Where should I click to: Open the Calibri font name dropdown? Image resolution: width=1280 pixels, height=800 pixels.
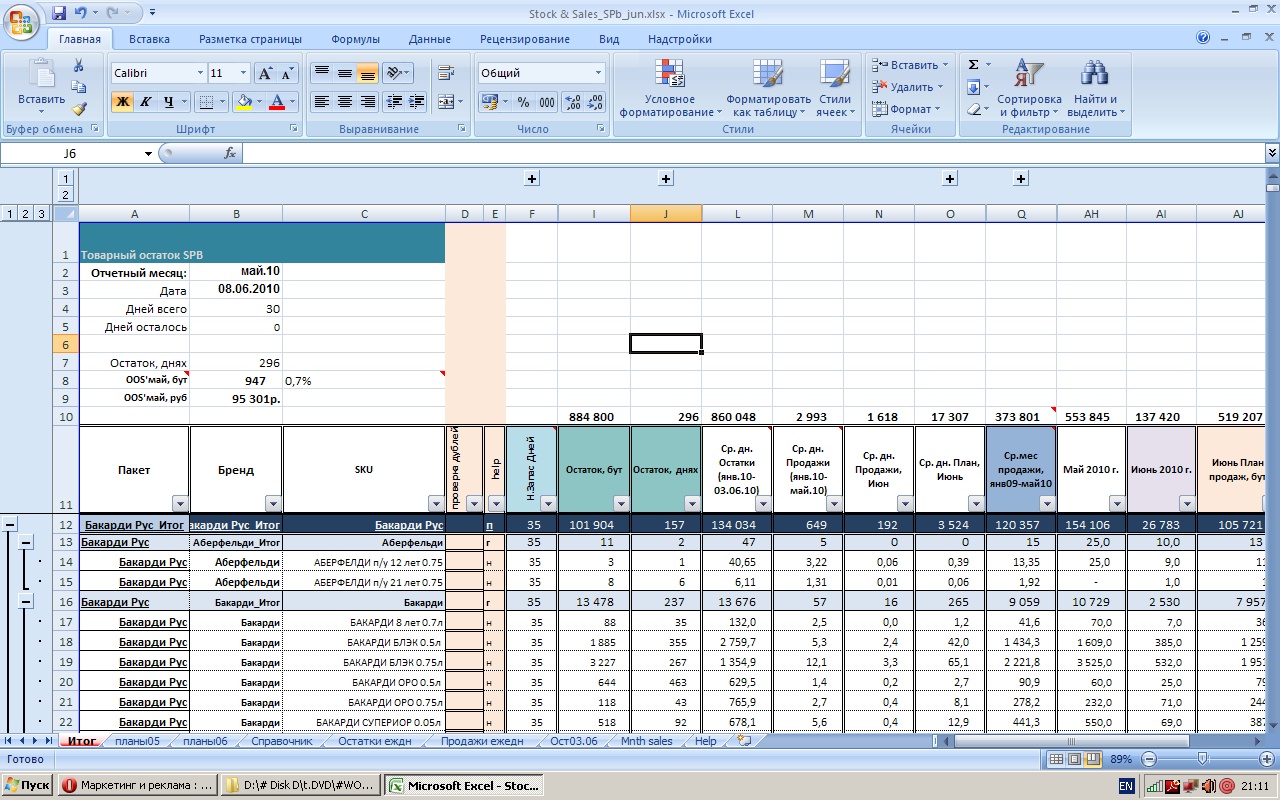(199, 73)
